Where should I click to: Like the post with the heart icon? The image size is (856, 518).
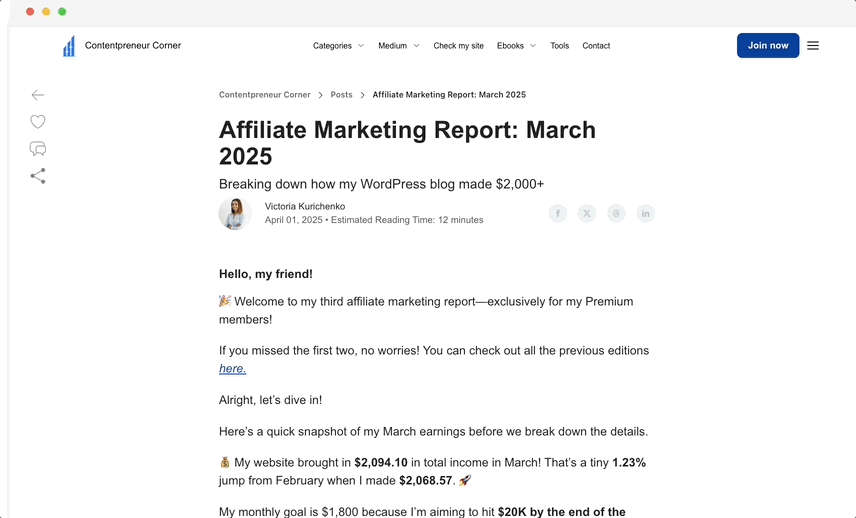(38, 122)
